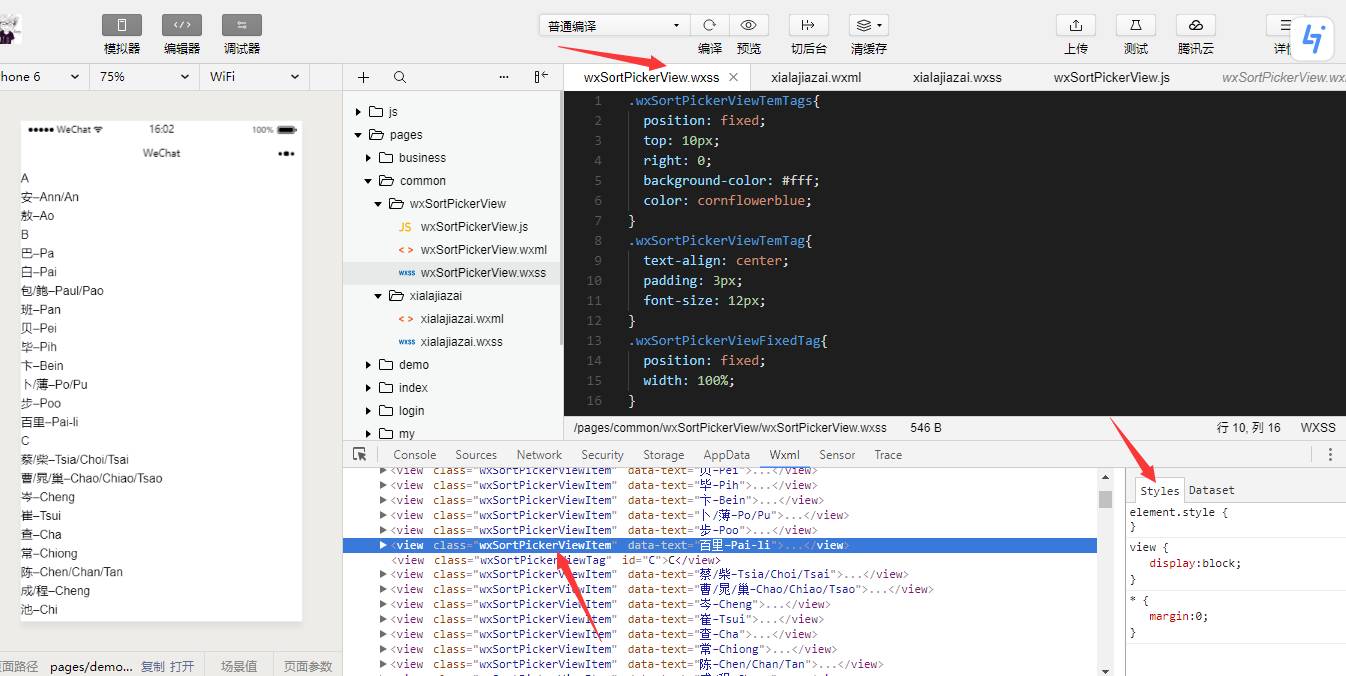Open the three-dot menu in file panel
Image resolution: width=1346 pixels, height=676 pixels.
pos(504,77)
